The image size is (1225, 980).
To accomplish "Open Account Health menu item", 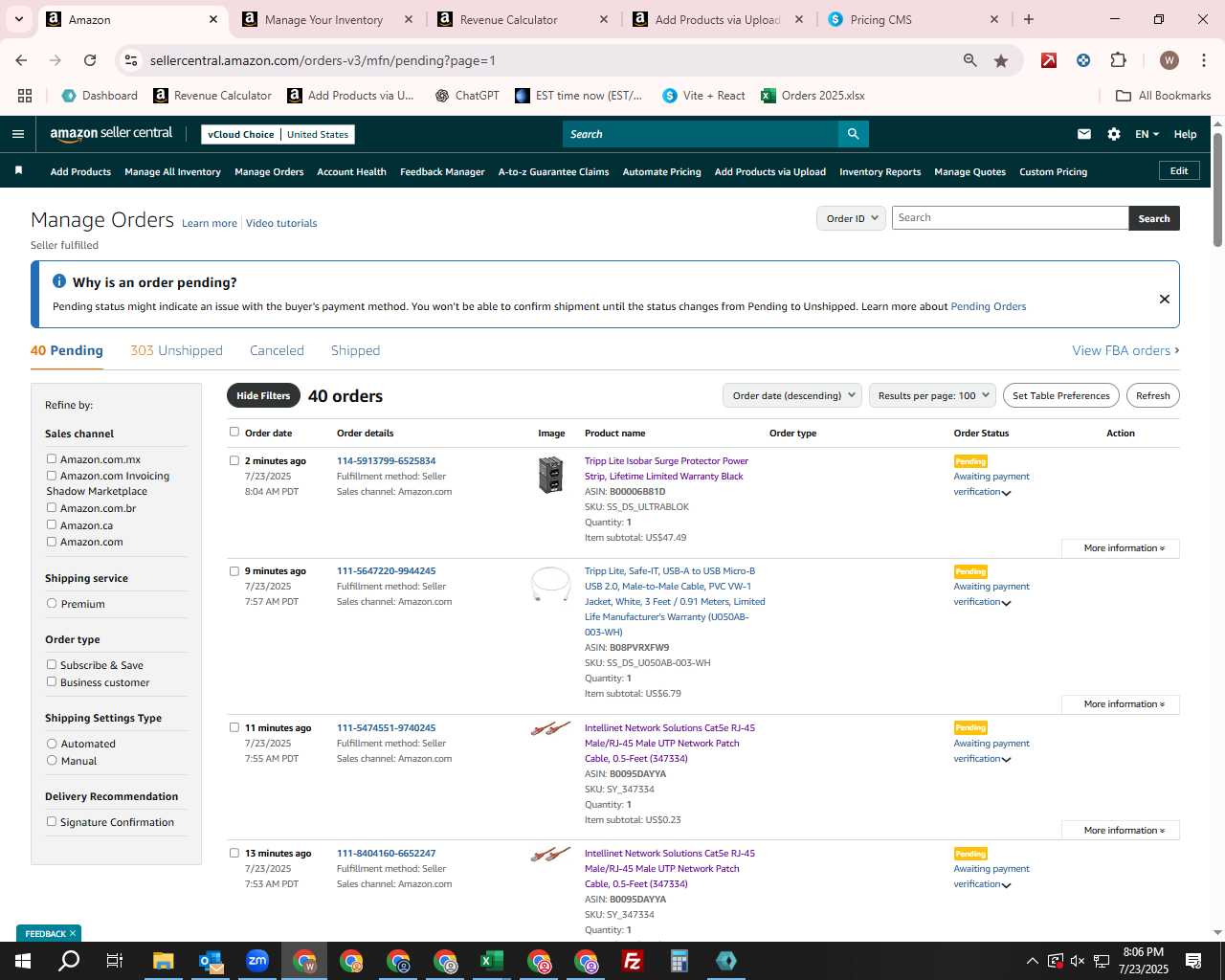I will pyautogui.click(x=351, y=171).
